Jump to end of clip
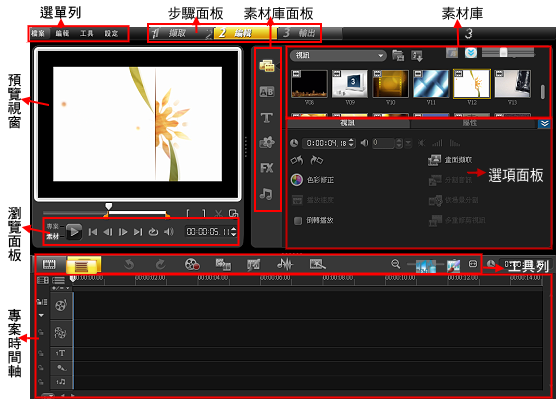556x399 pixels. tap(138, 232)
